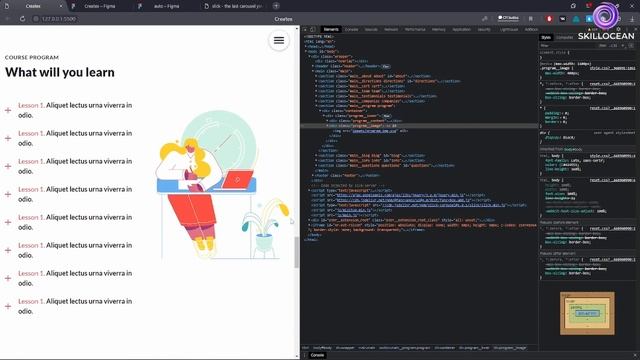Focus the Styles filter input
640x360 pixels.
coord(569,46)
